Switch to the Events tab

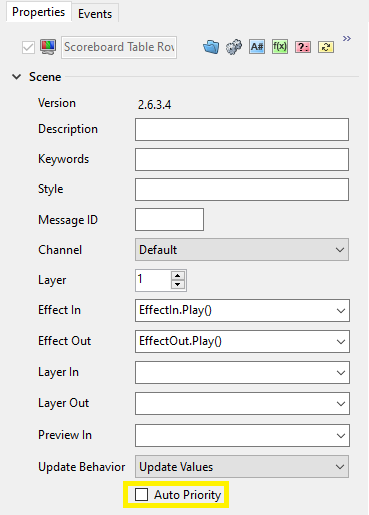(95, 14)
